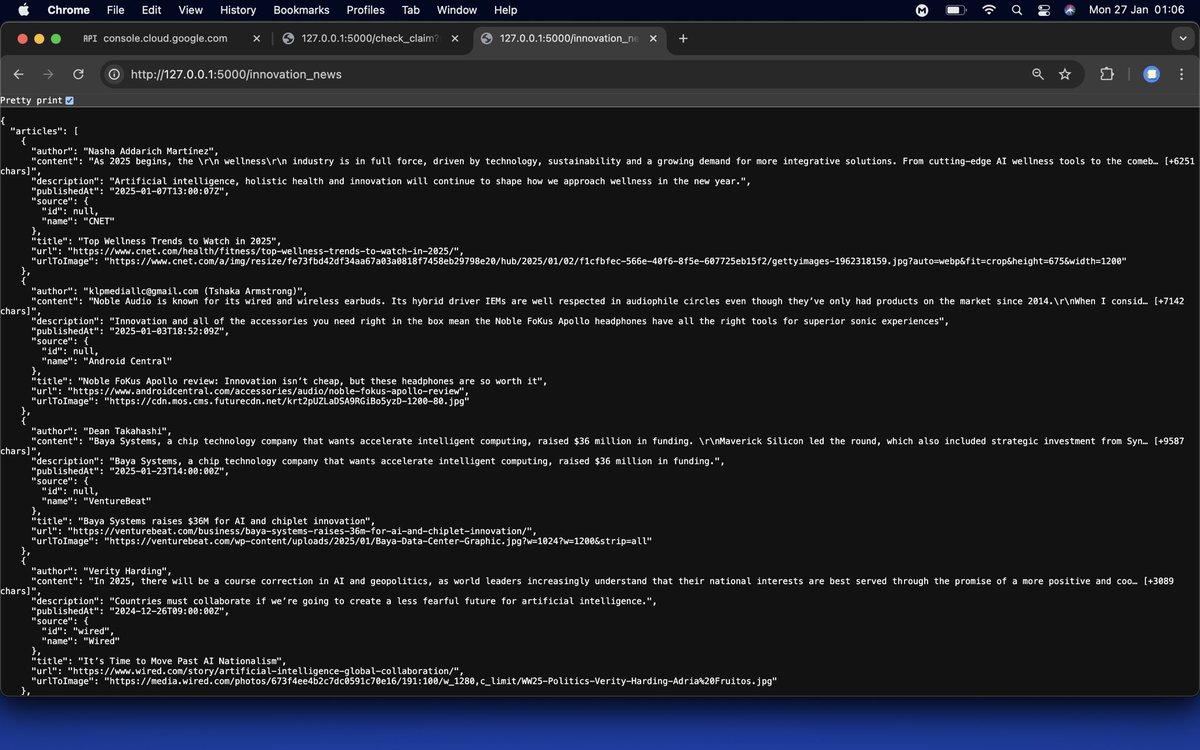Open the Window menu
Screen dimensions: 1200x750
(x=457, y=10)
